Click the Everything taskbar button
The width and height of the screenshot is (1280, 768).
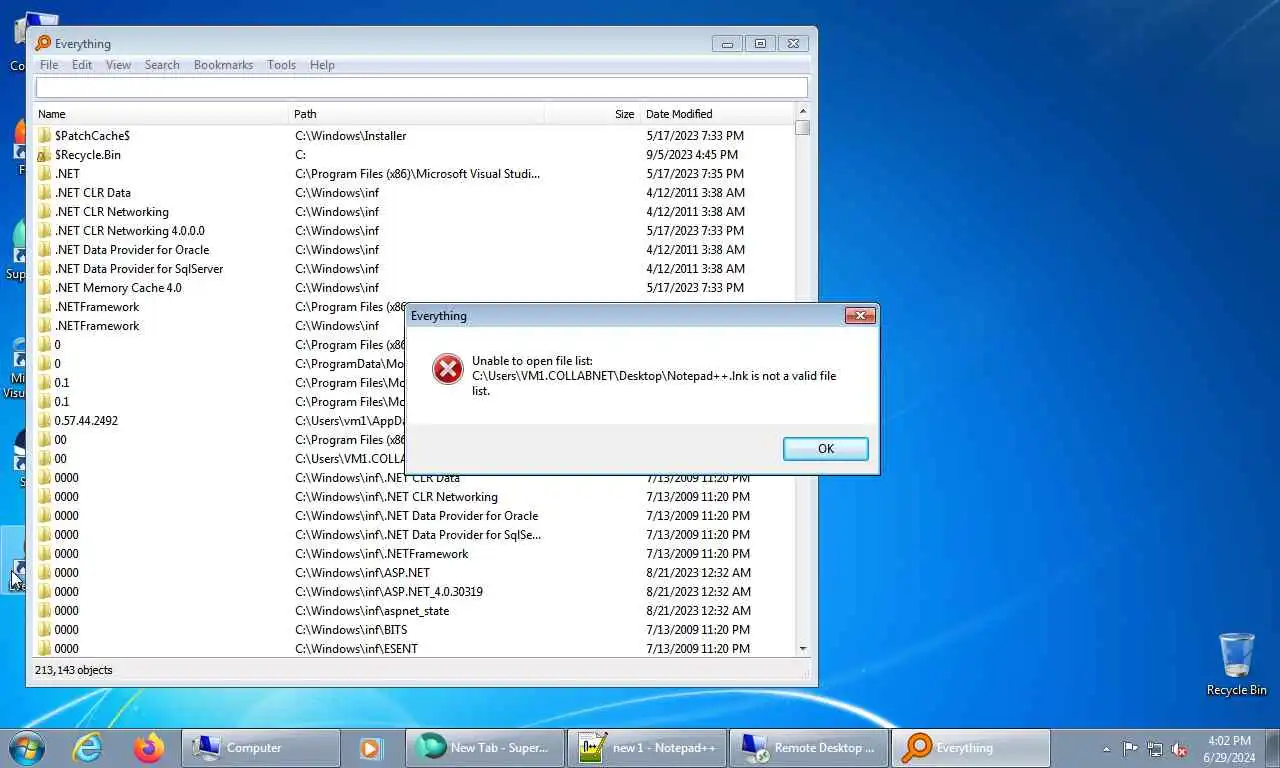point(971,747)
